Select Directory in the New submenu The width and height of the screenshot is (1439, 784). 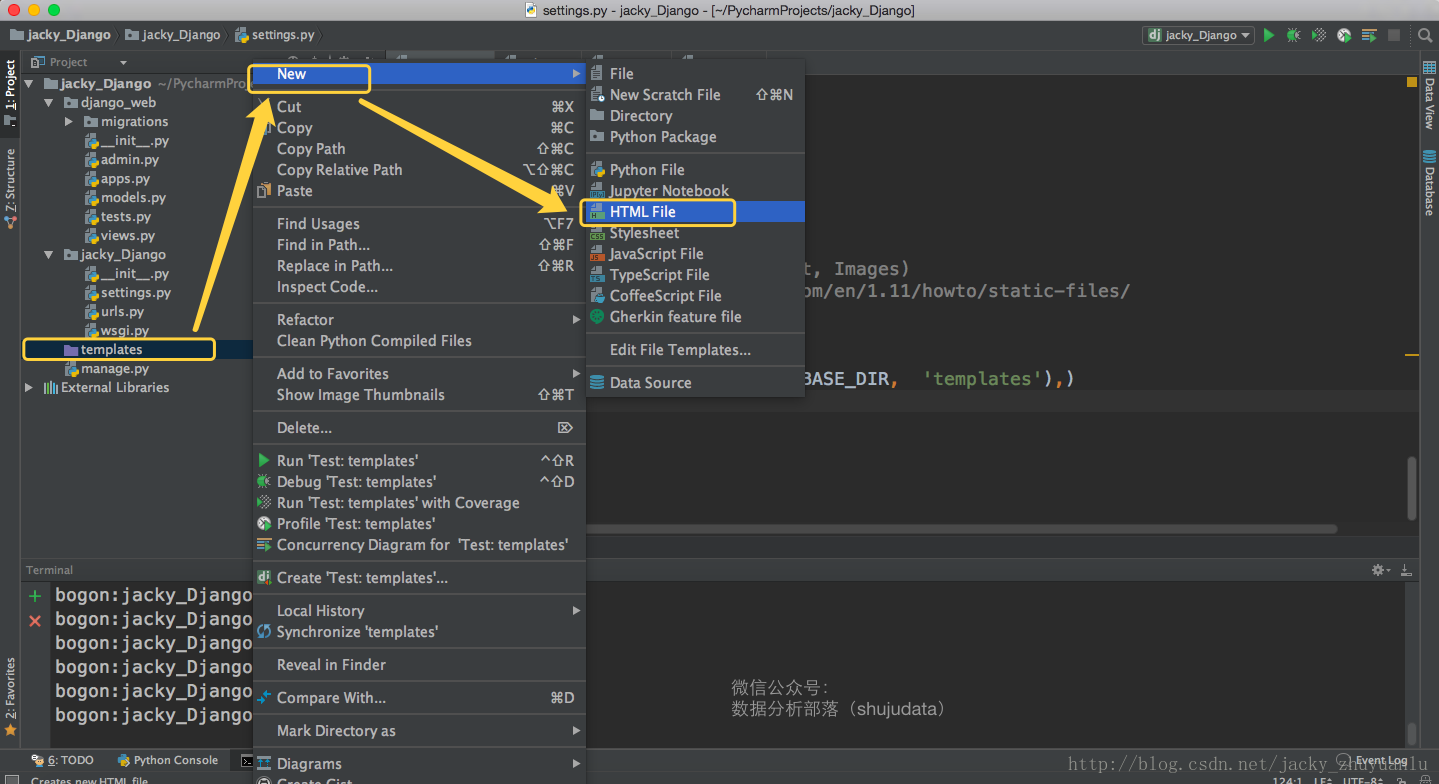point(696,116)
